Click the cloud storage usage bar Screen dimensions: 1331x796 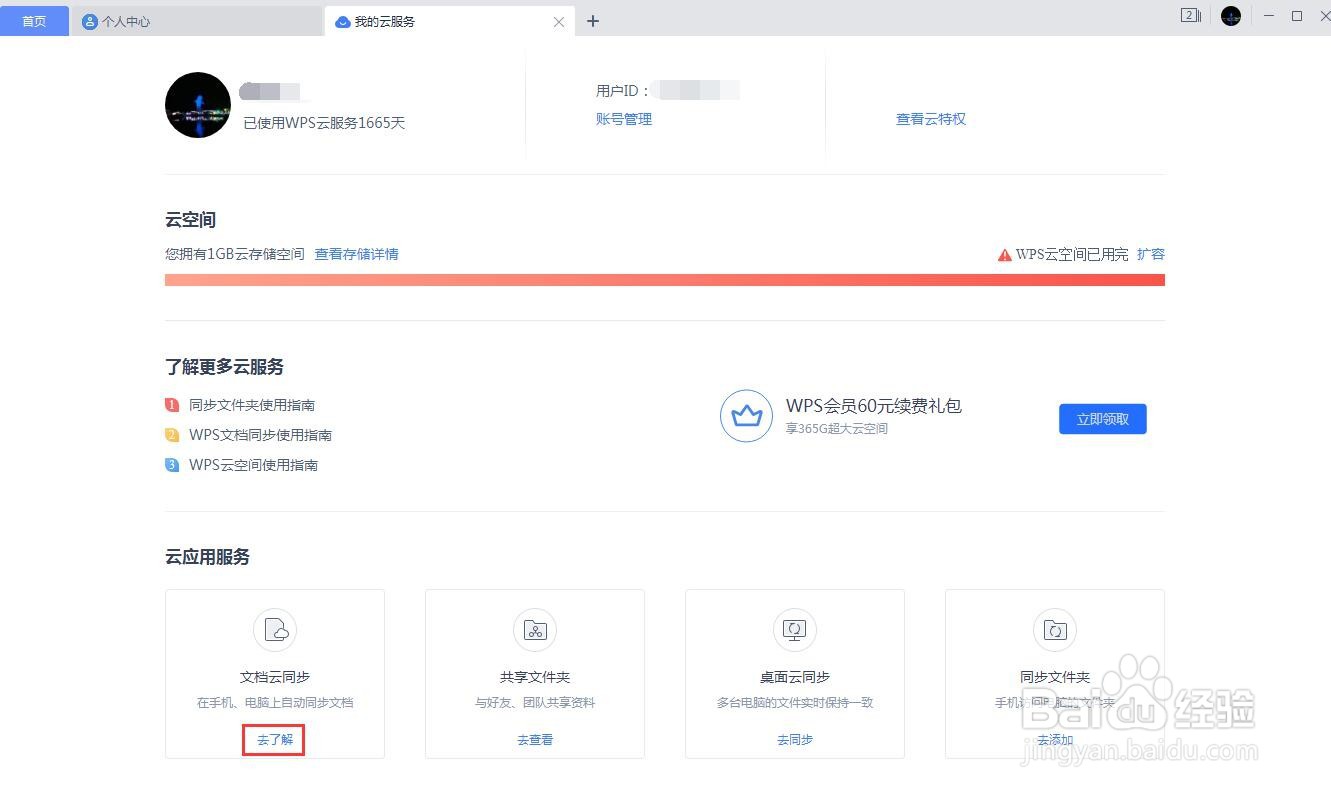[665, 280]
